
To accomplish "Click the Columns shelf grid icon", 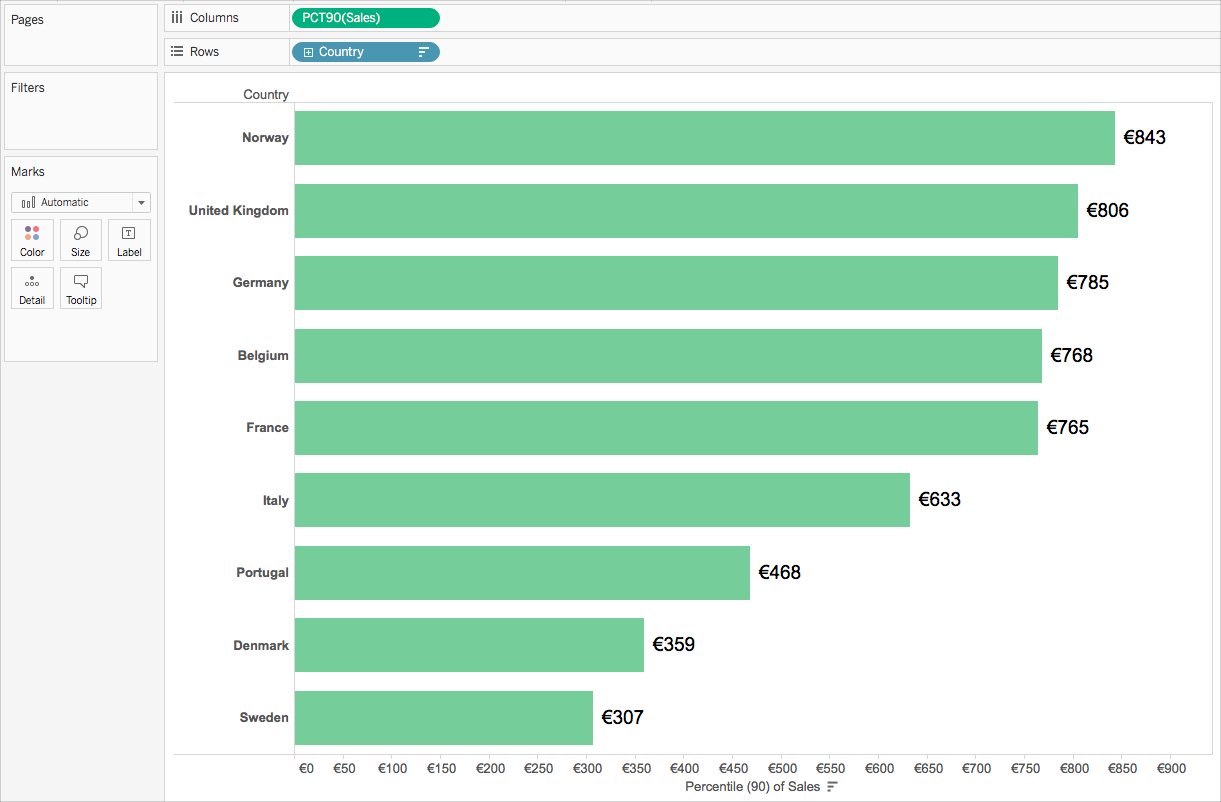I will 177,17.
